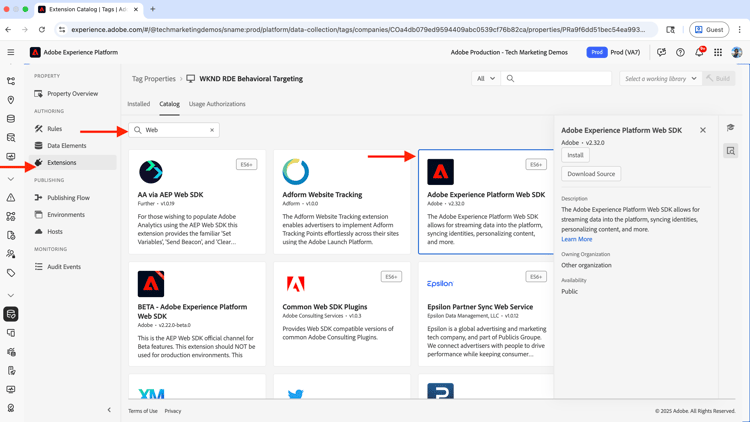The height and width of the screenshot is (422, 750).
Task: Reload the page in browser
Action: click(x=42, y=30)
